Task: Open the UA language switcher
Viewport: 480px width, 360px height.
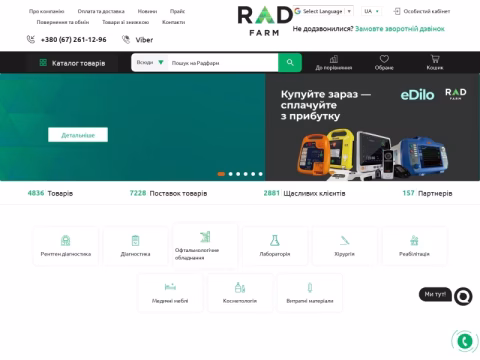Action: tap(371, 11)
